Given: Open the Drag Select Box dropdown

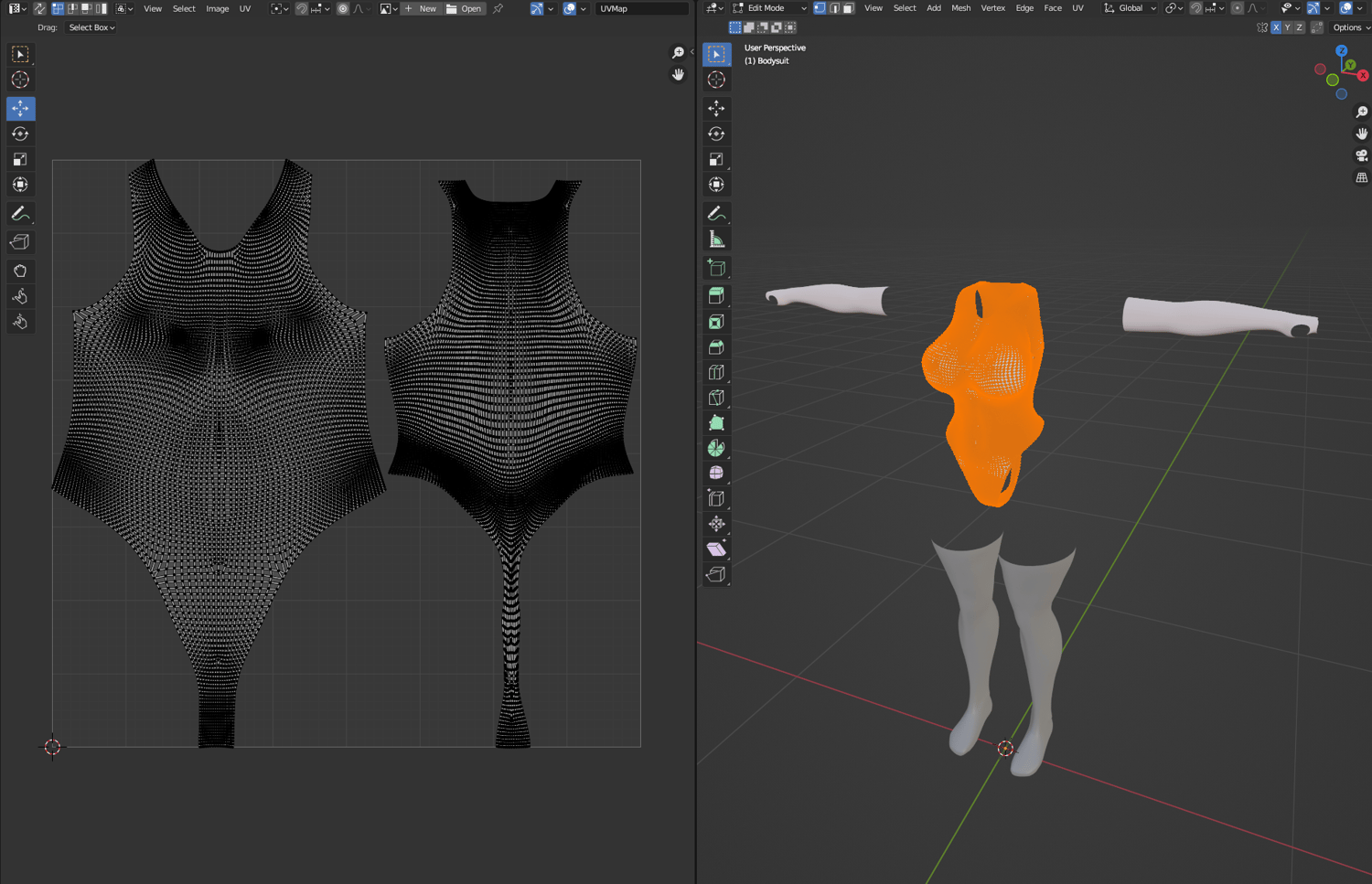Looking at the screenshot, I should [x=91, y=27].
